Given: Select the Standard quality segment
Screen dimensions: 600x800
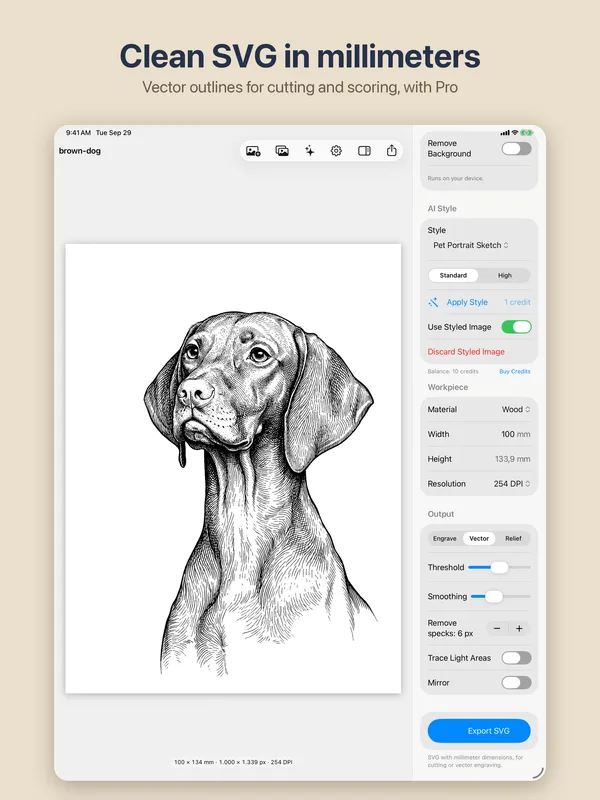Looking at the screenshot, I should point(453,276).
